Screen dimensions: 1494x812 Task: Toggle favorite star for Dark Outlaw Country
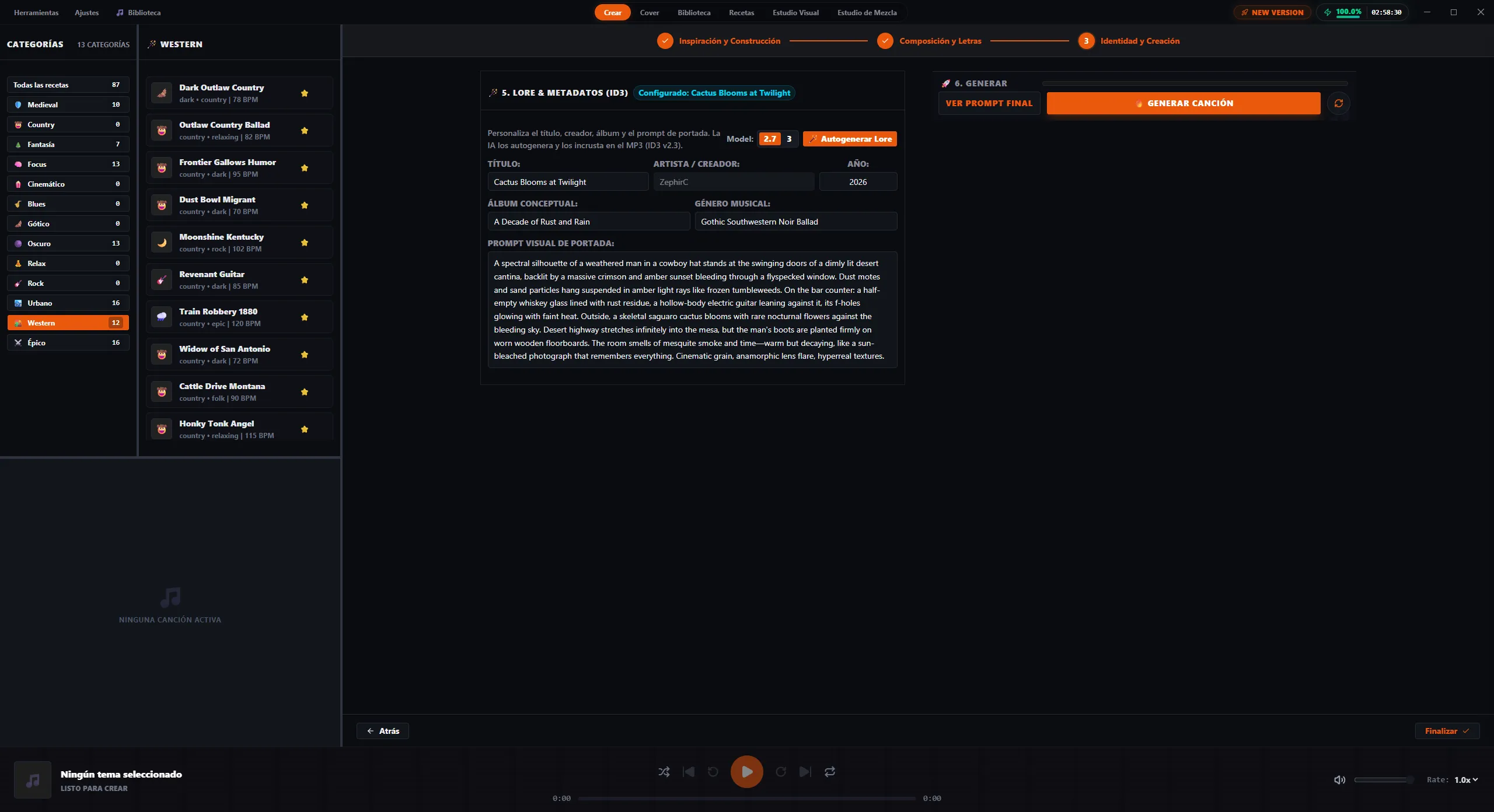[304, 93]
